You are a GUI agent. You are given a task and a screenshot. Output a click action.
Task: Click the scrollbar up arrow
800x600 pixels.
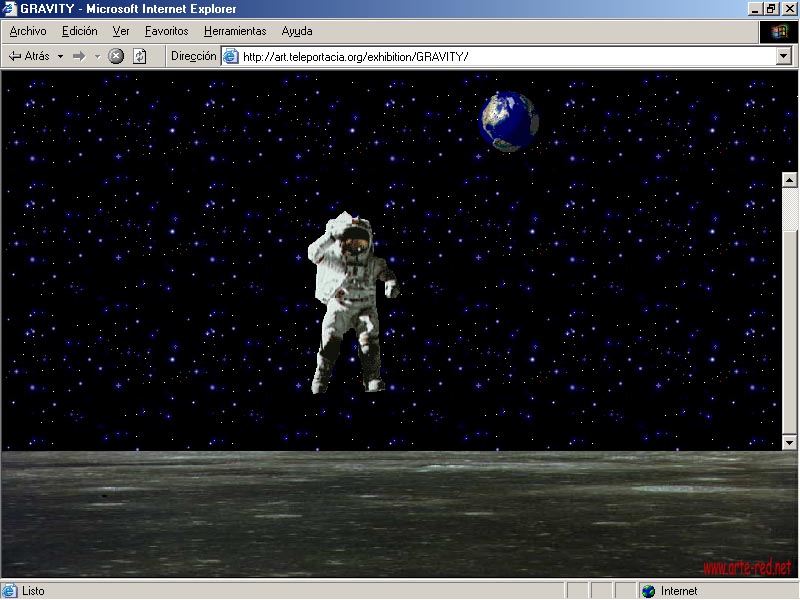pos(789,180)
